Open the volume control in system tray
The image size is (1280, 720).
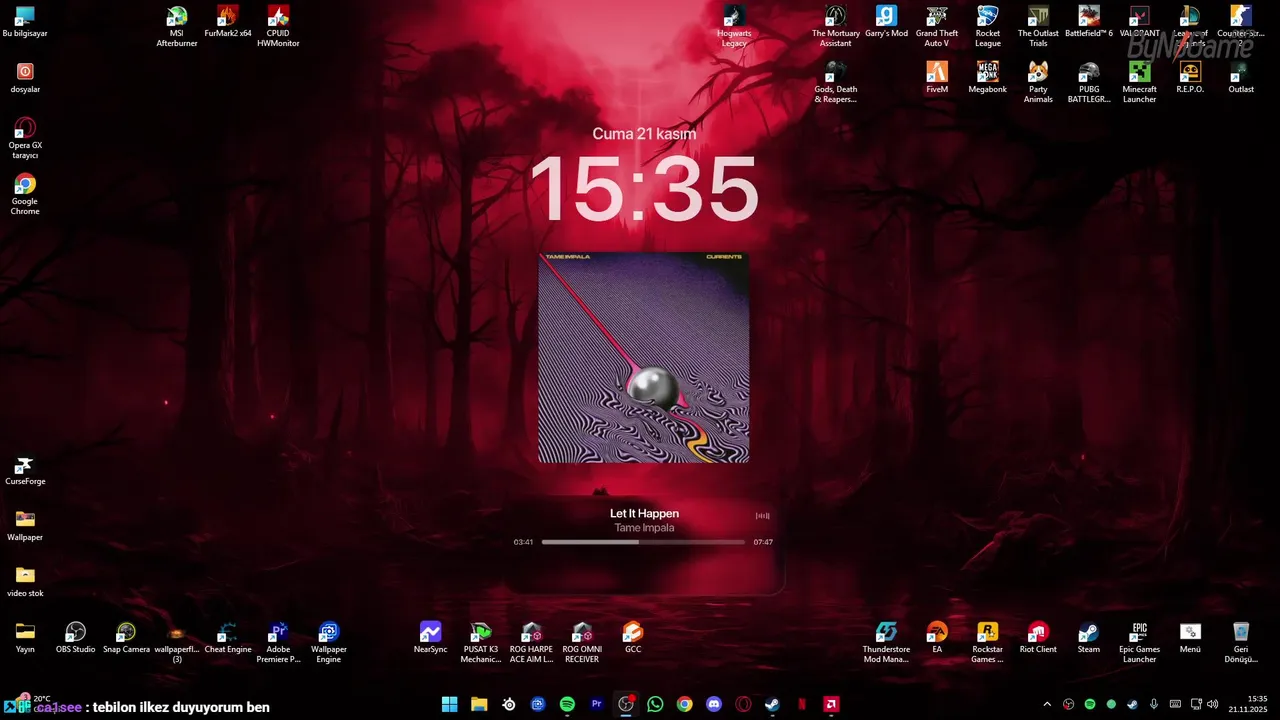tap(1212, 704)
